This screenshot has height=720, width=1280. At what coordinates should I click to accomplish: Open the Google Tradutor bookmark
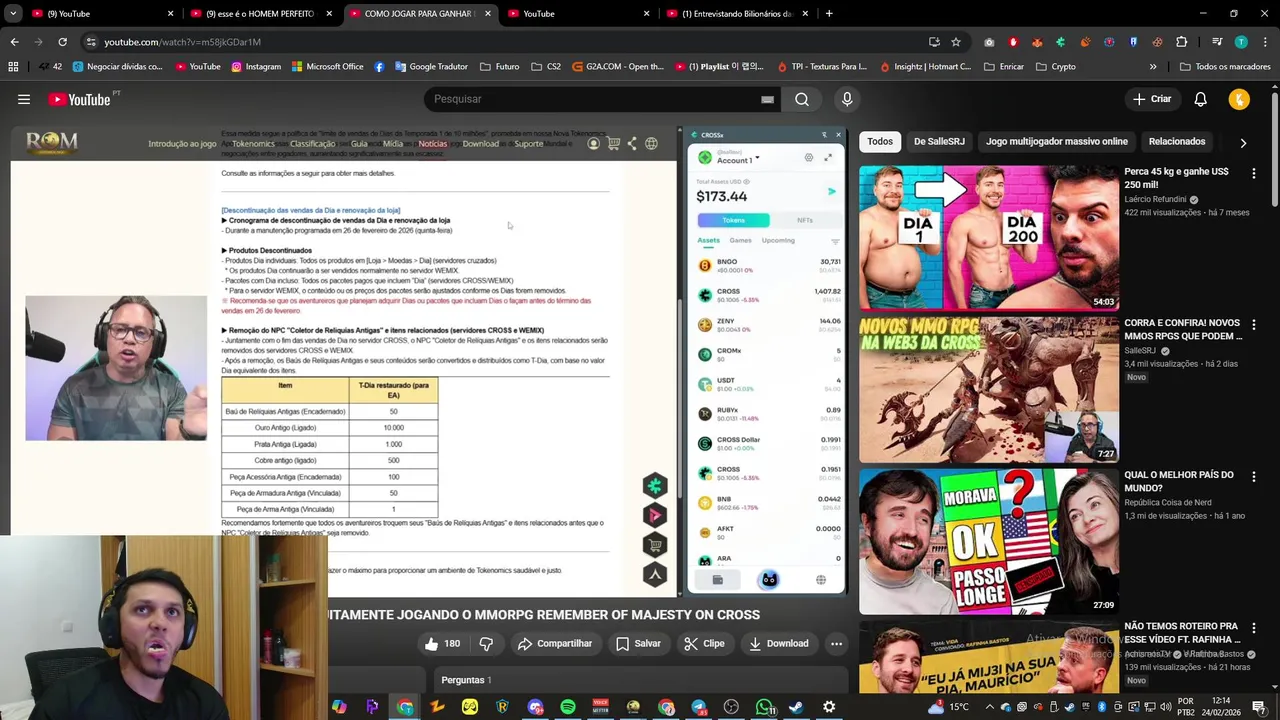click(431, 67)
